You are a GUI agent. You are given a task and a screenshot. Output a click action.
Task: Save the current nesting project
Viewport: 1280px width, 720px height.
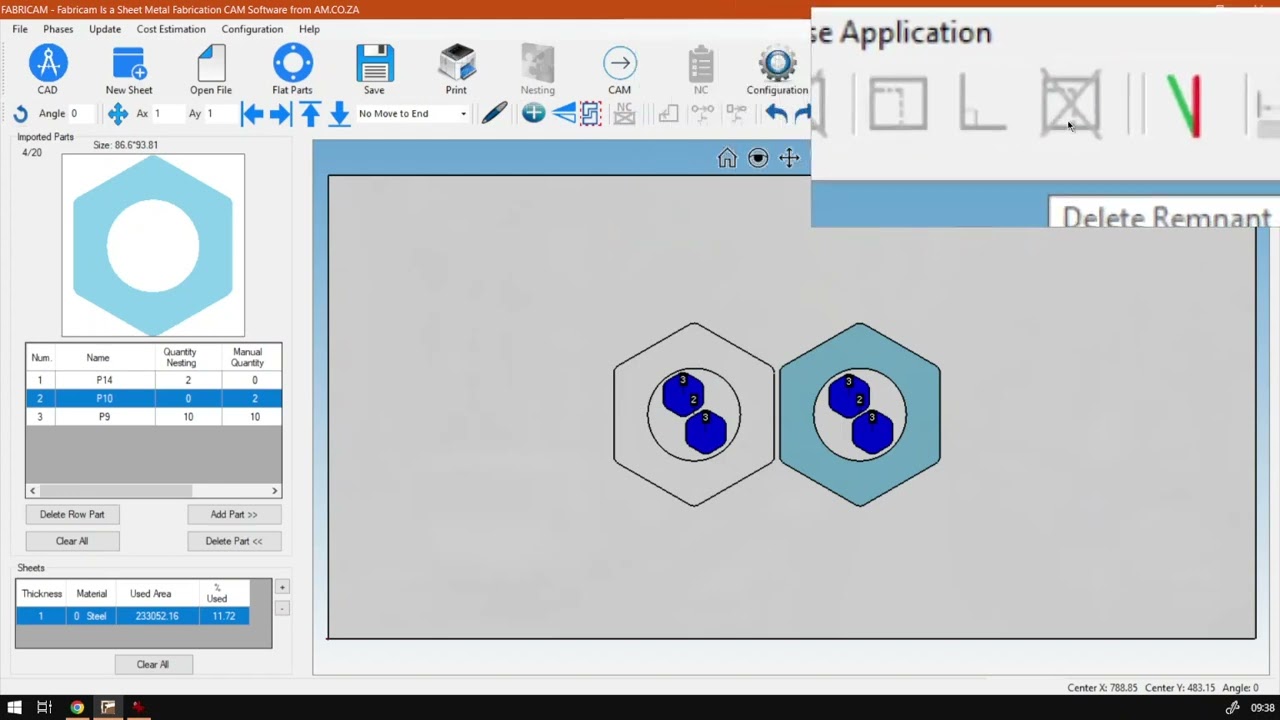pyautogui.click(x=374, y=70)
